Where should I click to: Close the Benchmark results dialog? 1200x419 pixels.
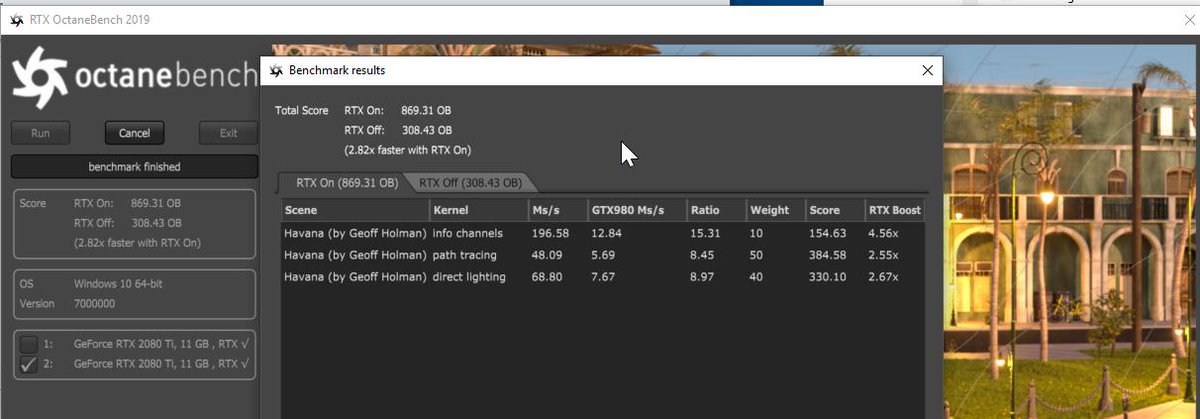pyautogui.click(x=927, y=70)
